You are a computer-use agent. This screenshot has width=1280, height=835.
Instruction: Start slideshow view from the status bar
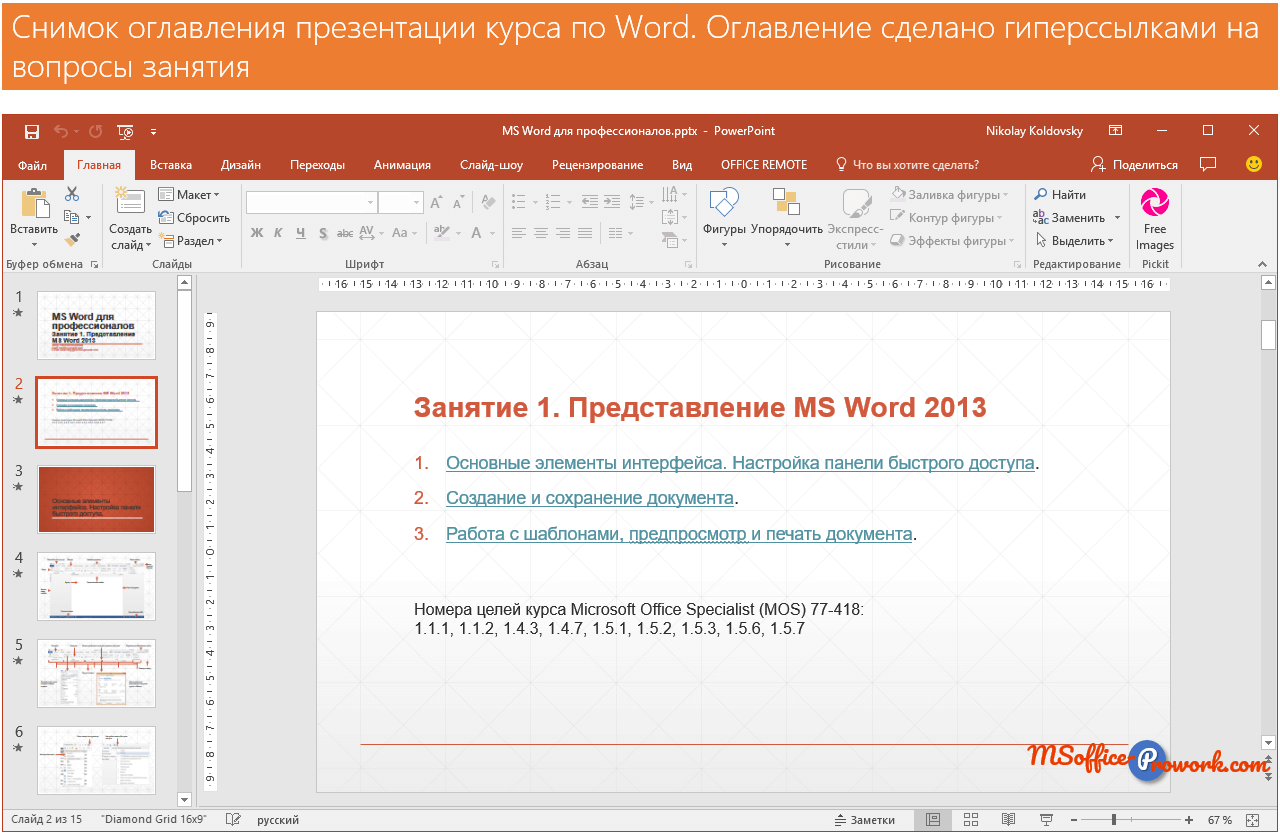click(1046, 819)
